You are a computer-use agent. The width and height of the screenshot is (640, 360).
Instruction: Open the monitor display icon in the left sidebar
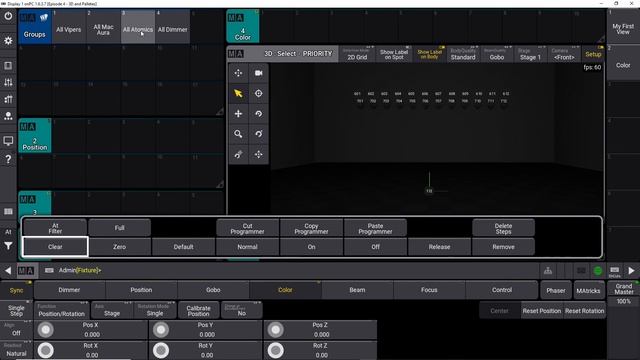tap(8, 141)
